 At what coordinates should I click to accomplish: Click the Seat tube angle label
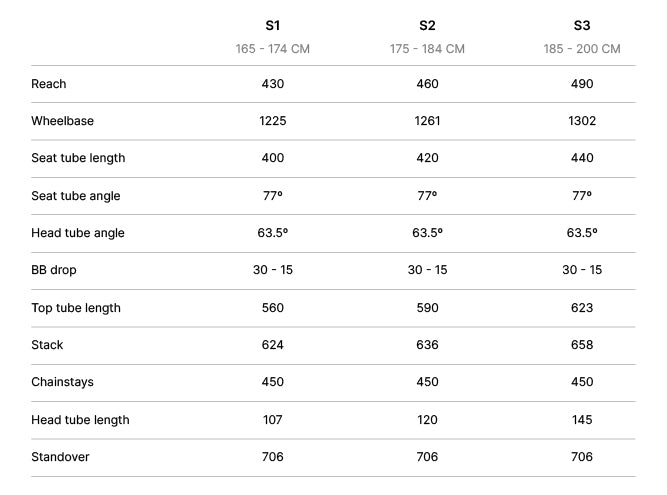coord(76,196)
